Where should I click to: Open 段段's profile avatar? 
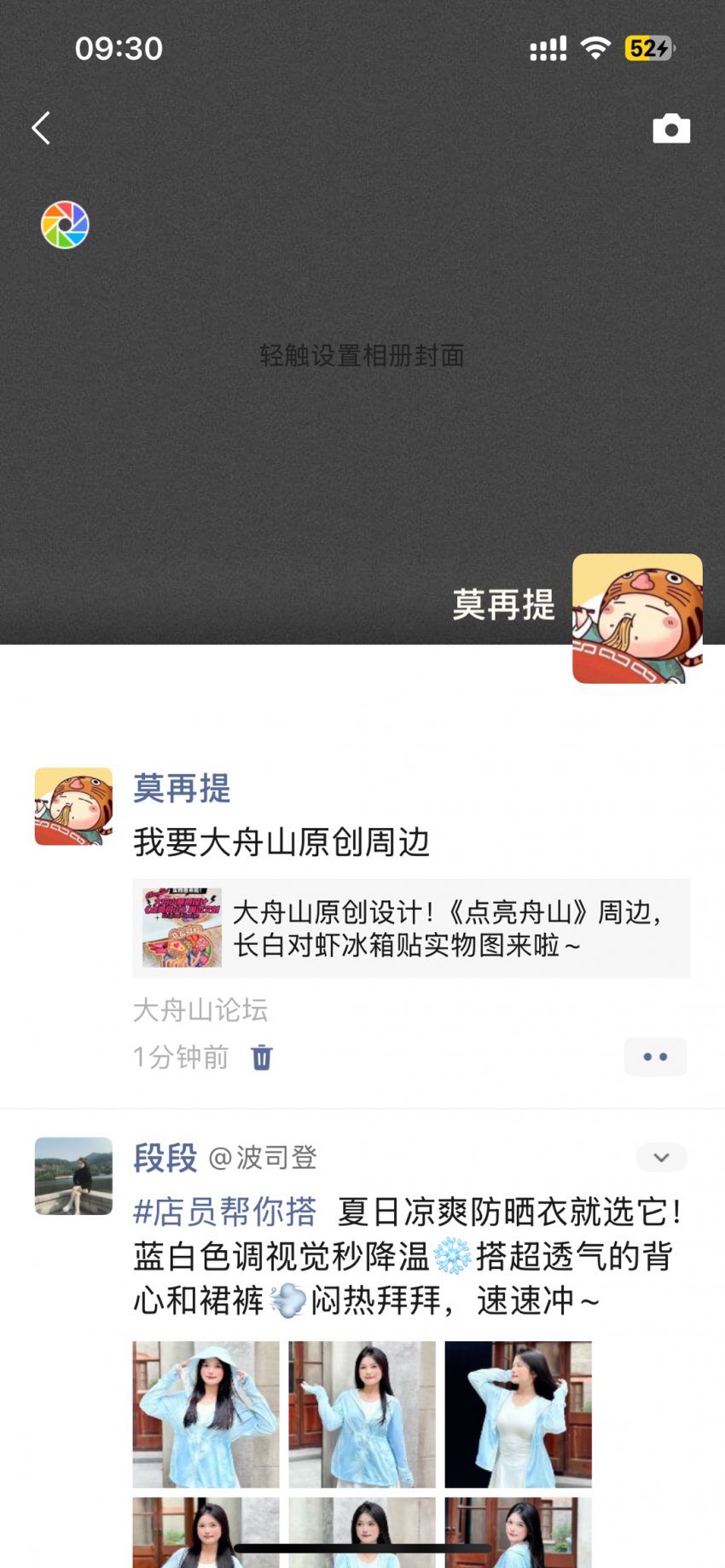73,1176
